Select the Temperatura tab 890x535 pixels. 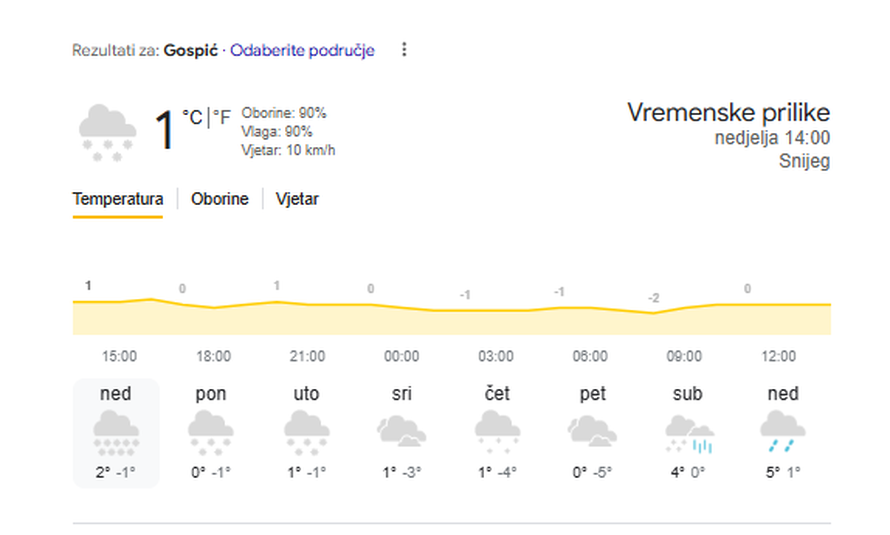click(x=118, y=199)
